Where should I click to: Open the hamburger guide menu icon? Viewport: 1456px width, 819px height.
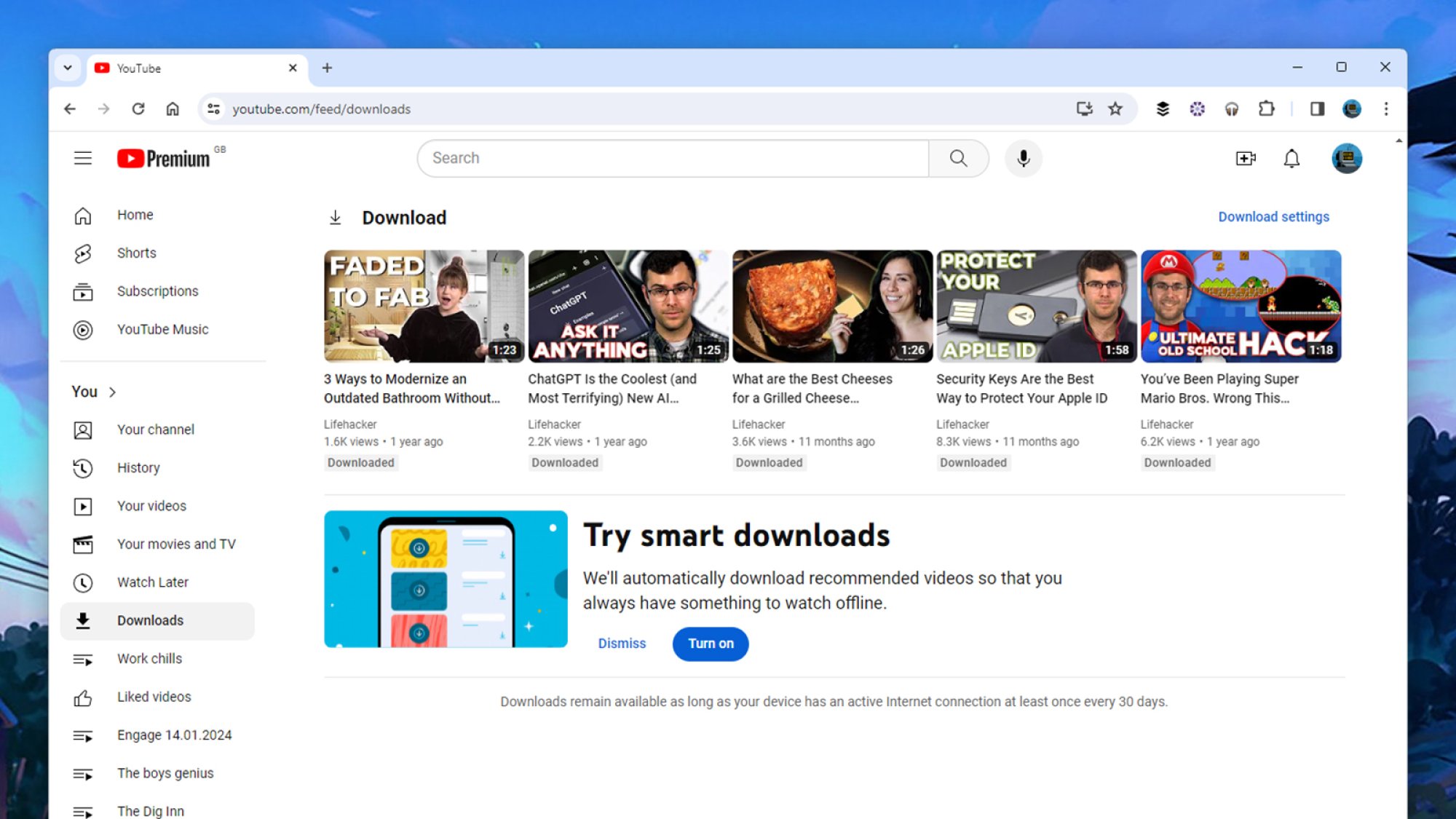(x=83, y=158)
